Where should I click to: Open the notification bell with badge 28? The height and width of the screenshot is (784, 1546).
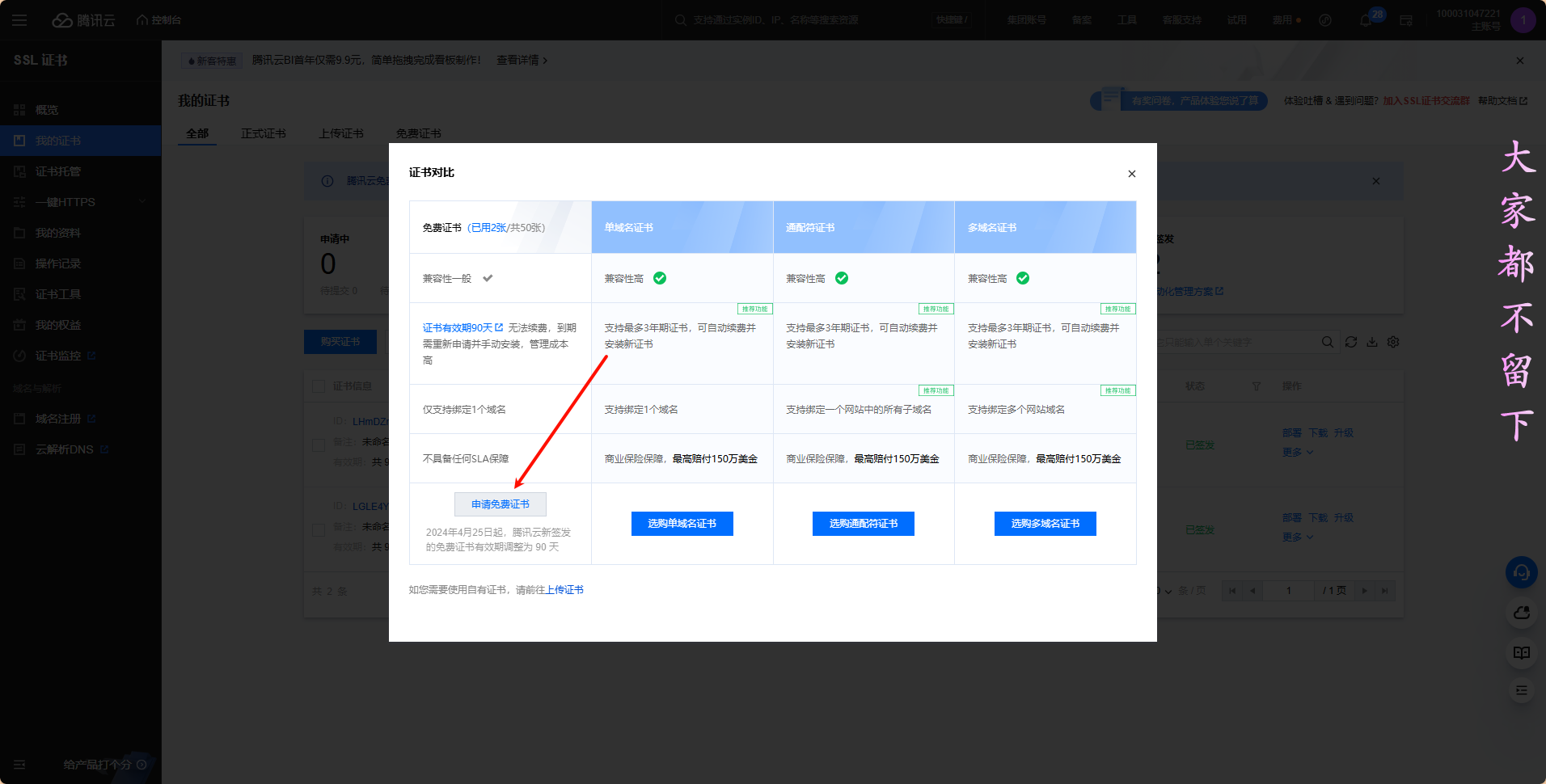pyautogui.click(x=1366, y=20)
